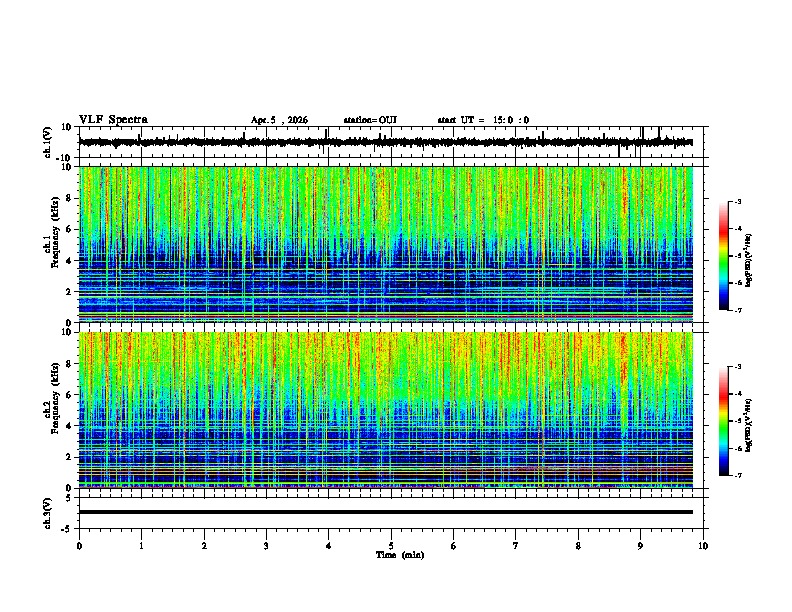Click the '8' tick on ch.1 frequency axis
Screen dimensions: 792x612
pos(69,198)
